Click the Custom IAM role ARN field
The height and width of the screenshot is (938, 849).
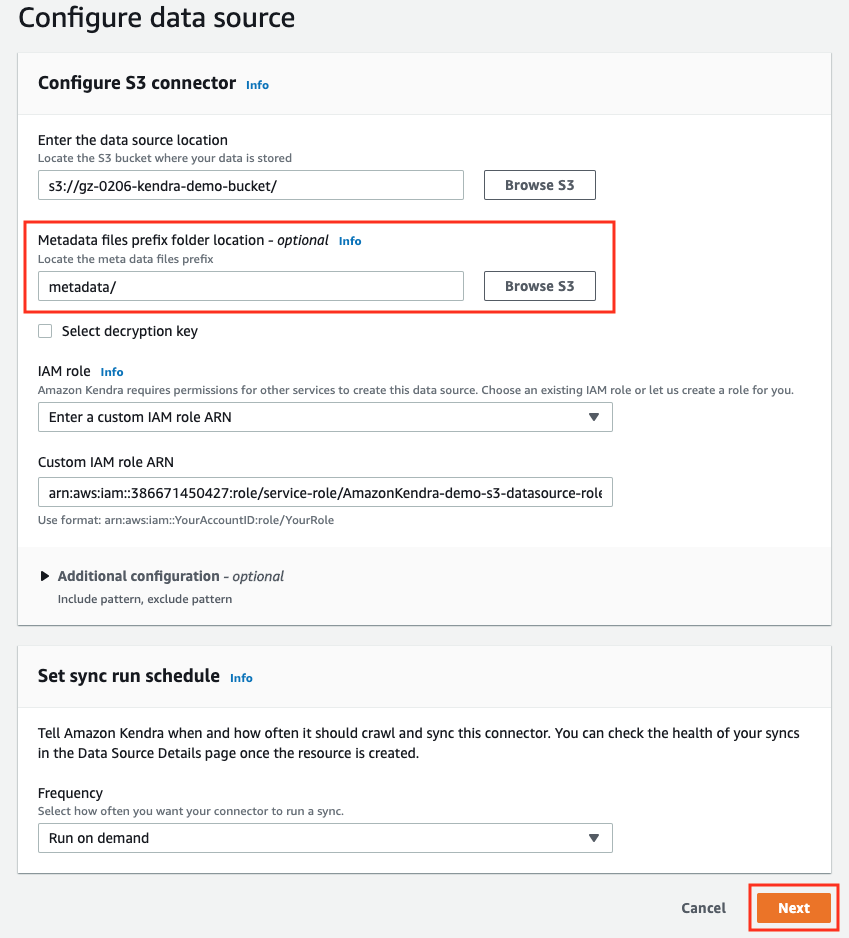point(325,492)
